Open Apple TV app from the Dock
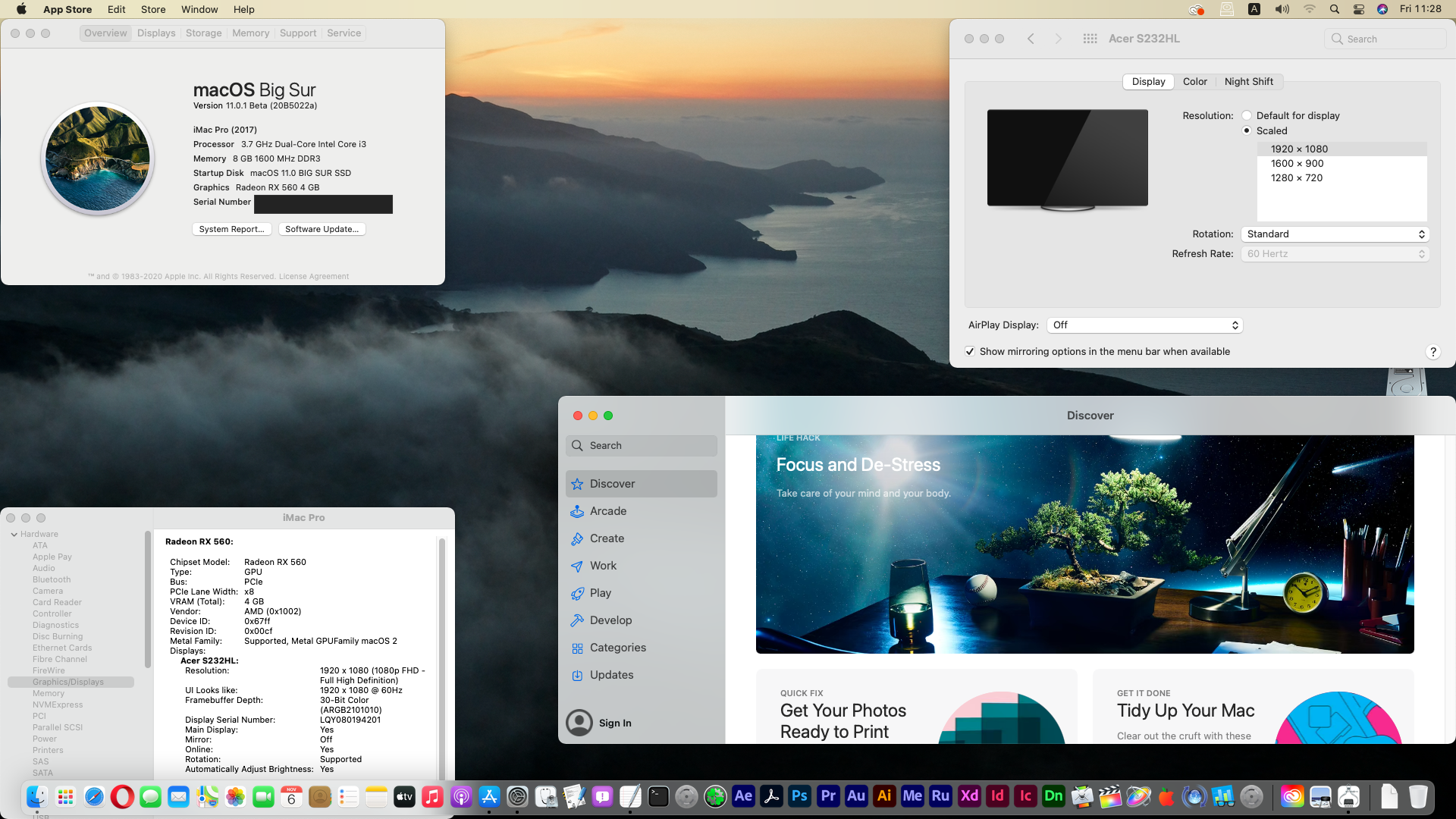Viewport: 1456px width, 819px height. (404, 796)
